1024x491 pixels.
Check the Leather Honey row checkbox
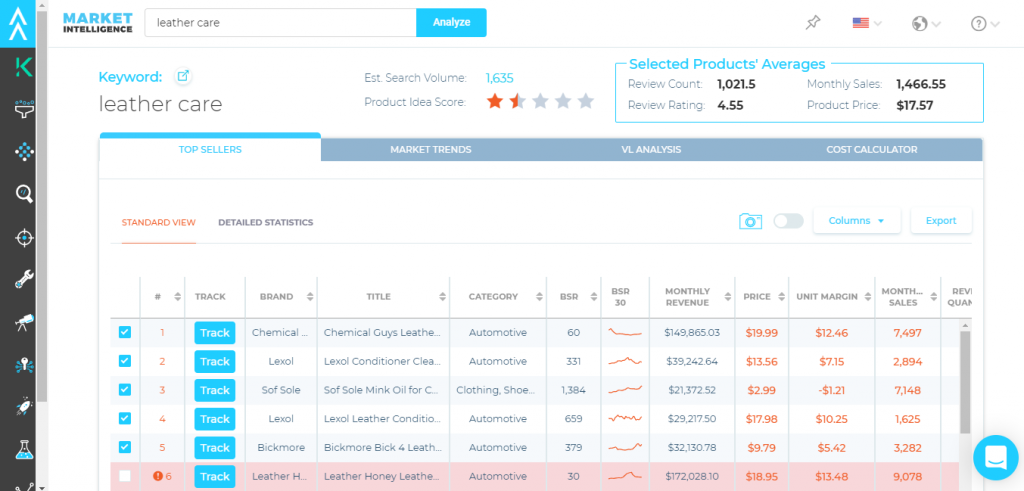pyautogui.click(x=125, y=476)
